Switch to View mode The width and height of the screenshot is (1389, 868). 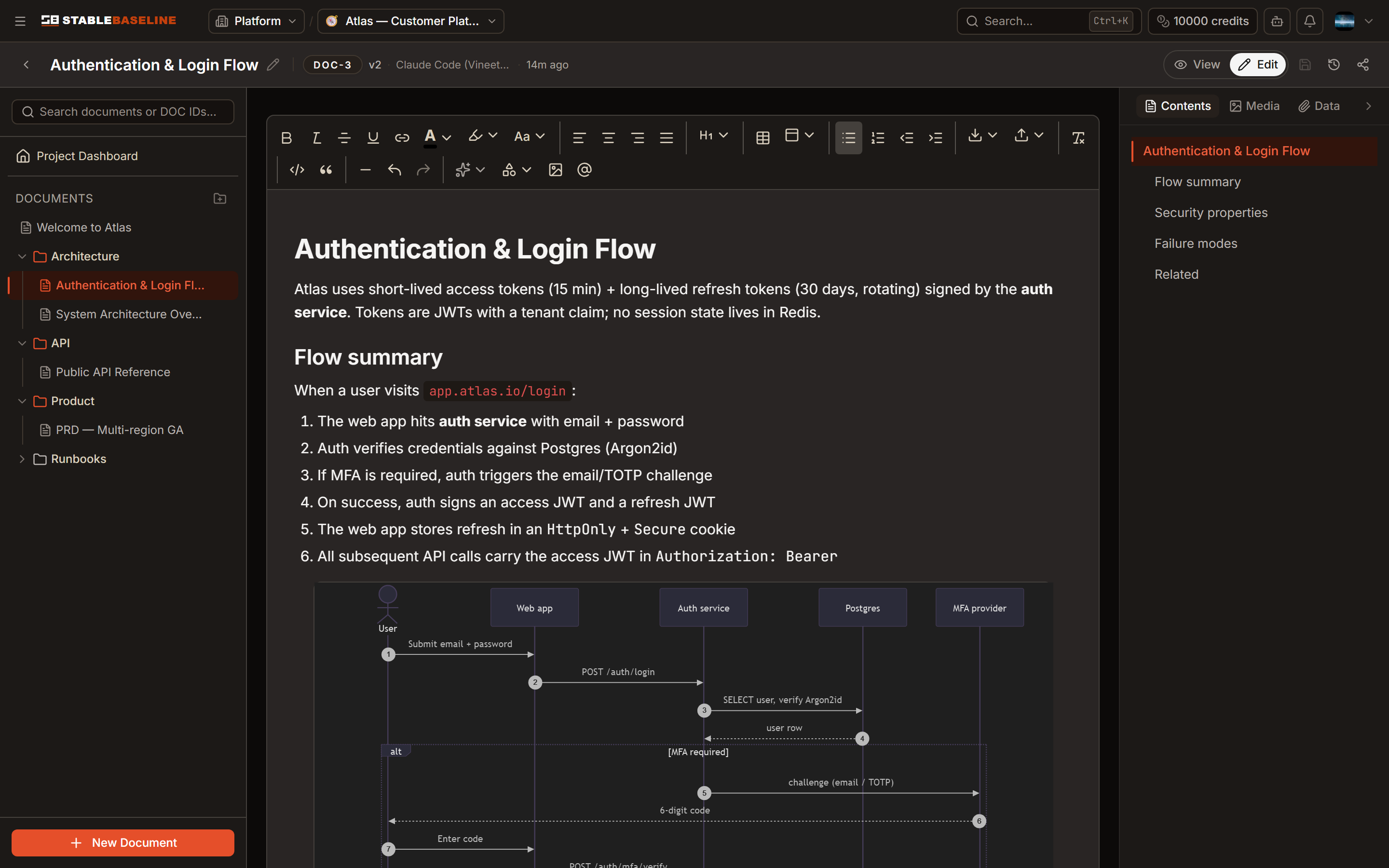[1197, 65]
